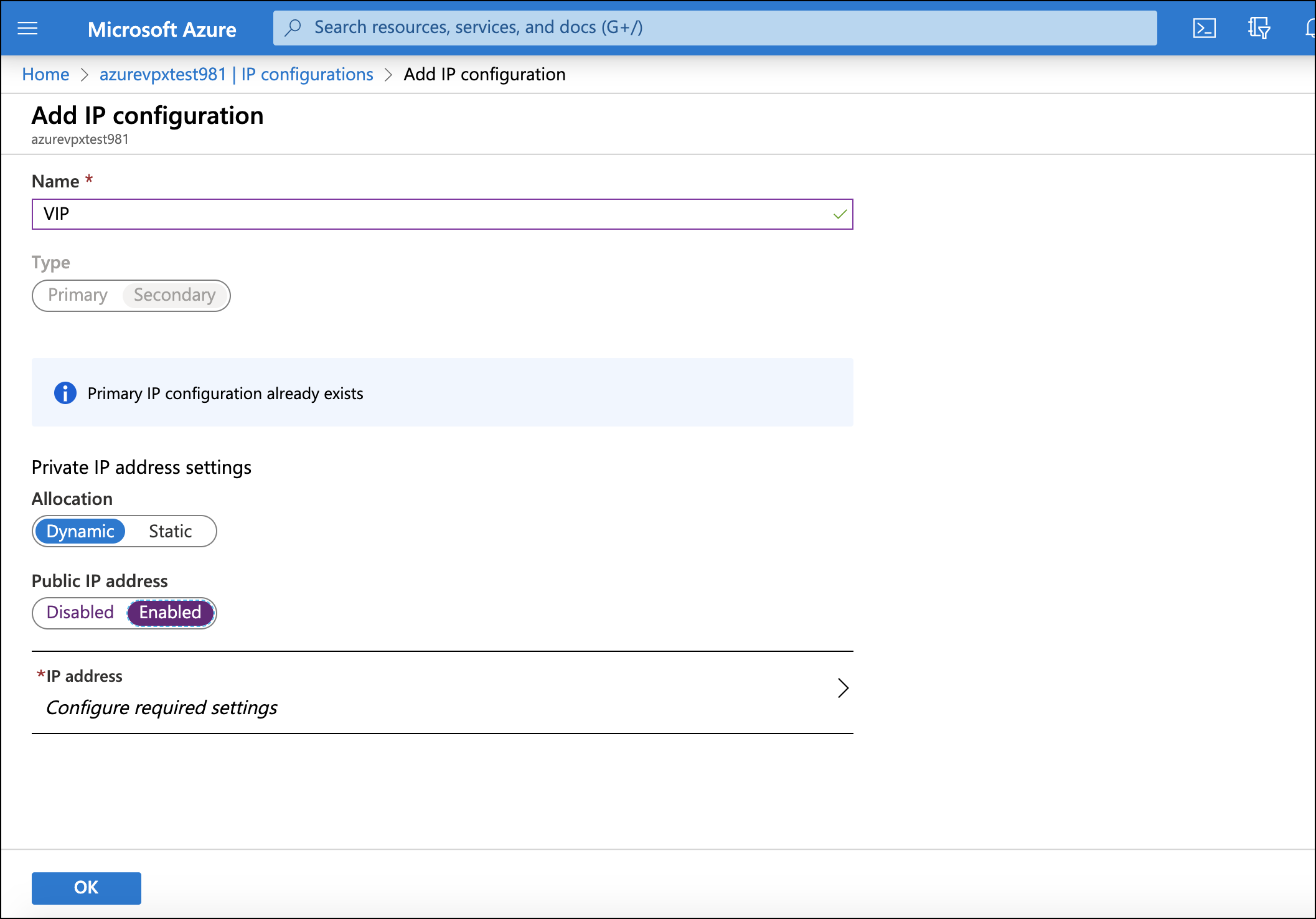Open the Directory and subscription filter icon

[1259, 28]
